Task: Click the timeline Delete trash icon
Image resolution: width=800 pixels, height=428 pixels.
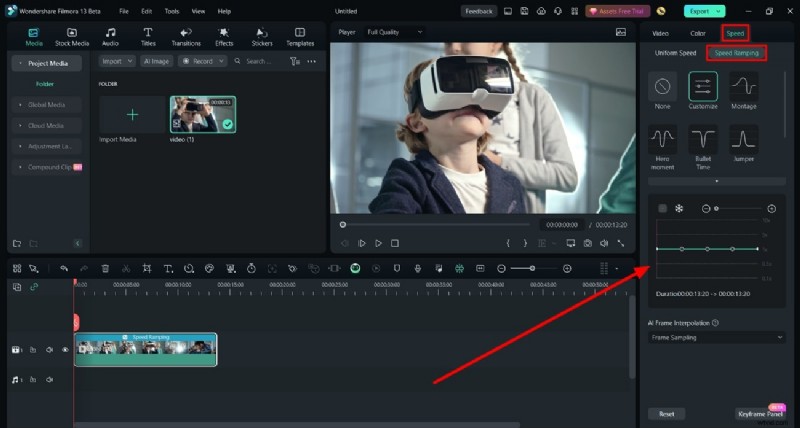Action: tap(105, 268)
